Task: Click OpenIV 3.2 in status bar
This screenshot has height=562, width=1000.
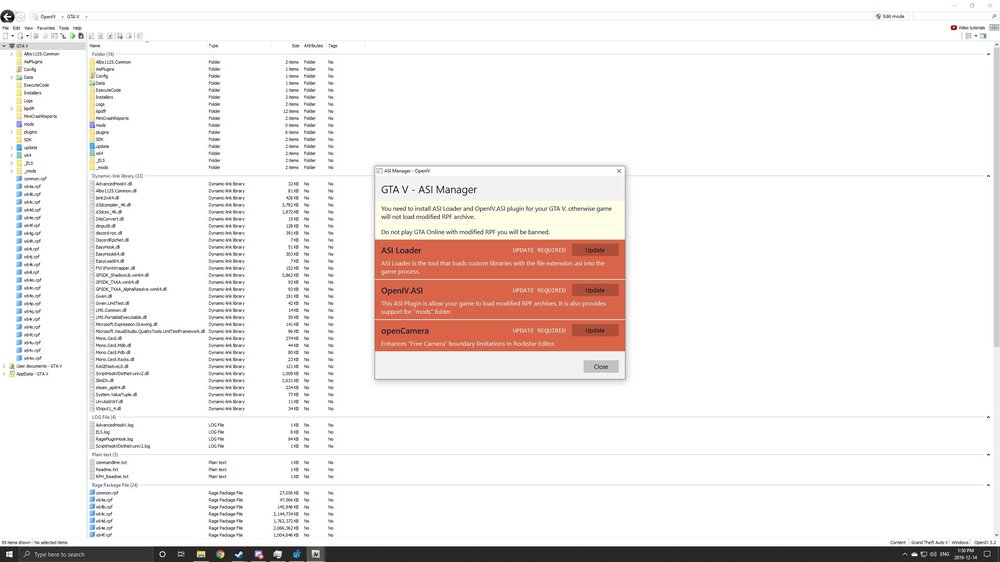Action: (984, 542)
